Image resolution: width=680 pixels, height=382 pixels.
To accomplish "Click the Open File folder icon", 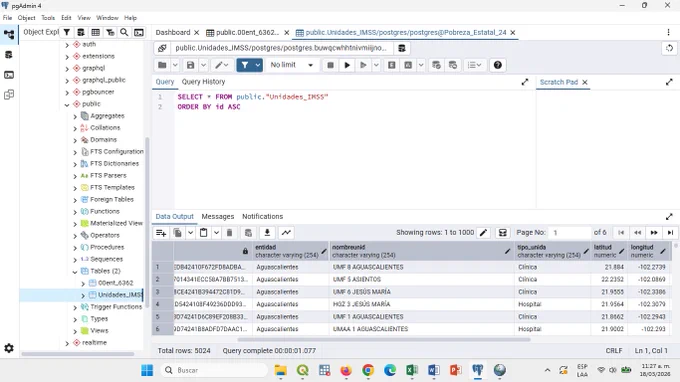I will (162, 65).
